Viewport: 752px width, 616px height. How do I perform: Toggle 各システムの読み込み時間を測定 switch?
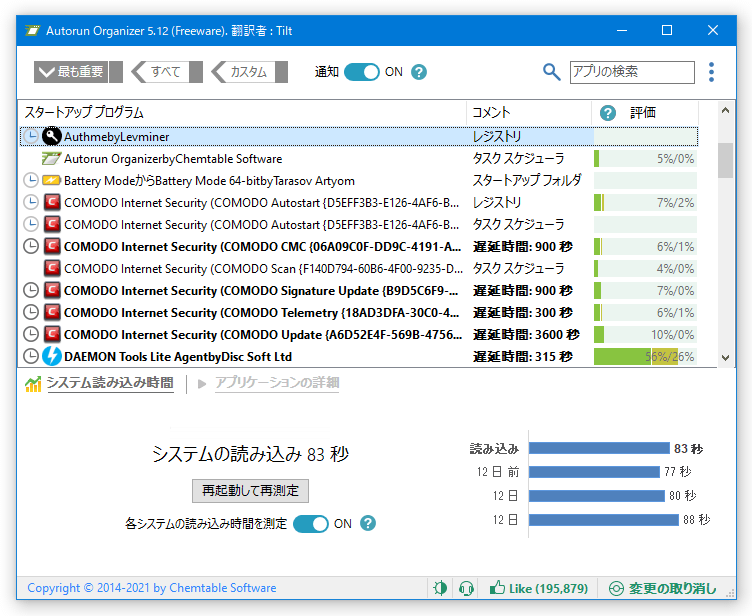point(311,523)
